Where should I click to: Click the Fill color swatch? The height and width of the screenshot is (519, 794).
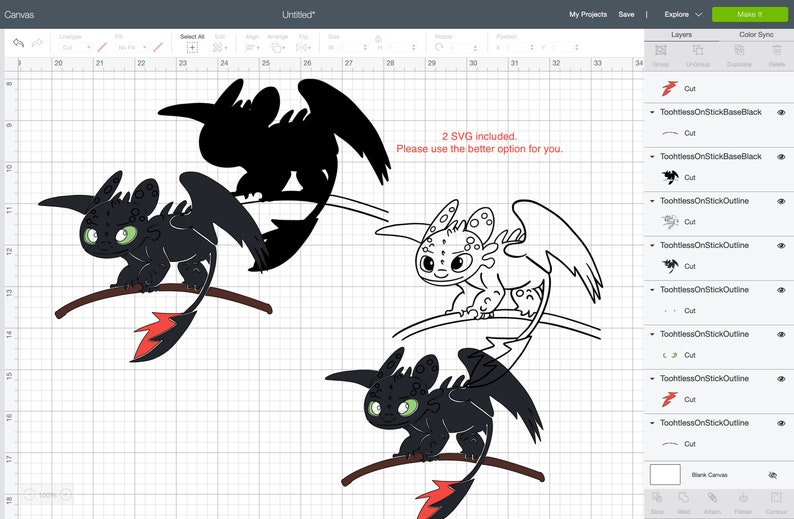point(158,48)
